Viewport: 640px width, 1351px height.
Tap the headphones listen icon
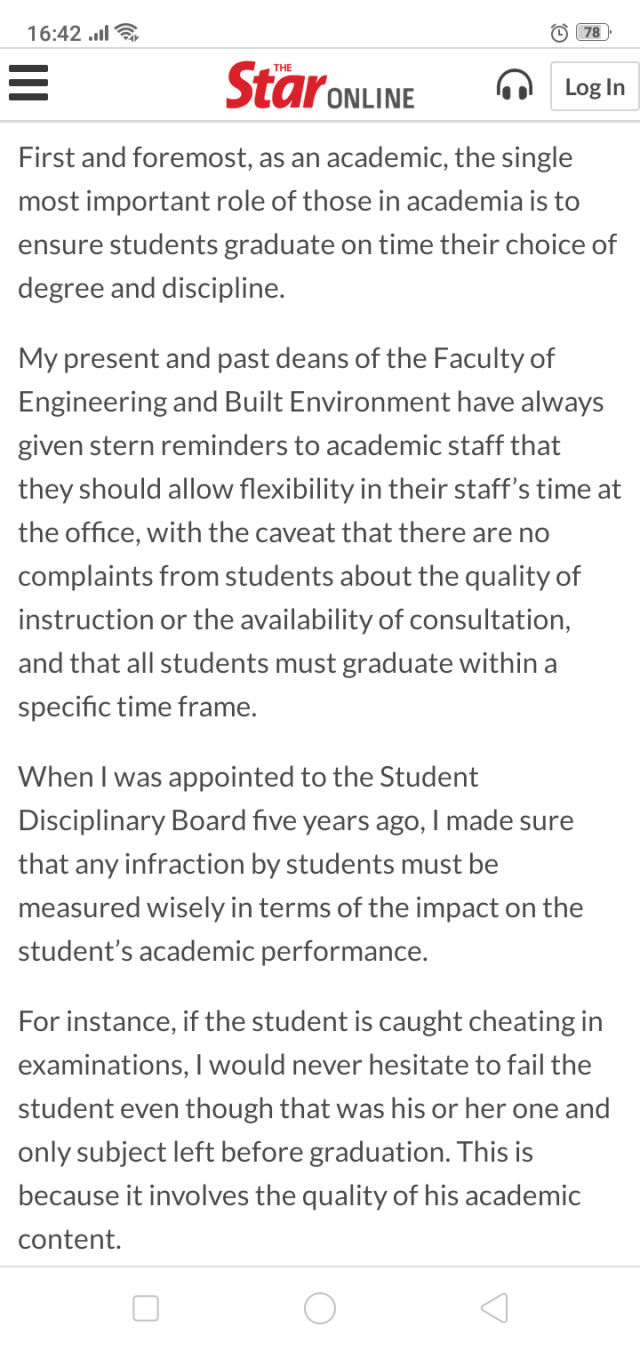tap(514, 85)
